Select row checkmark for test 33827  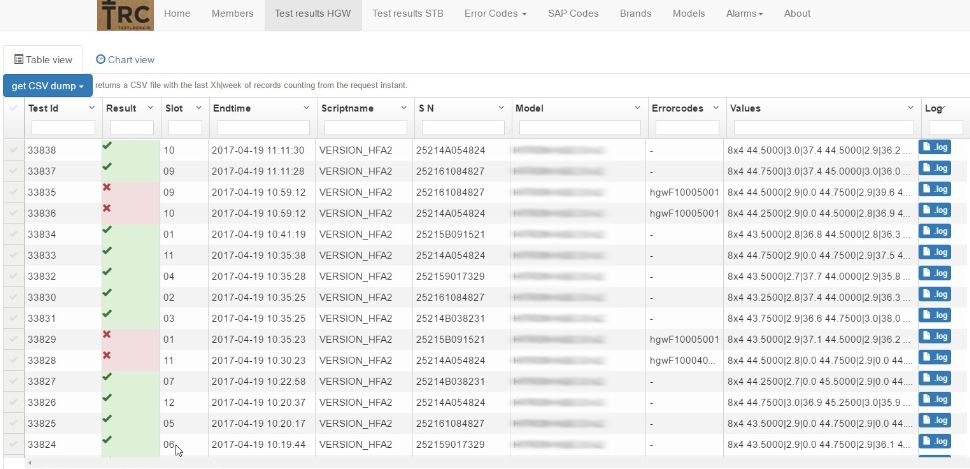point(13,381)
